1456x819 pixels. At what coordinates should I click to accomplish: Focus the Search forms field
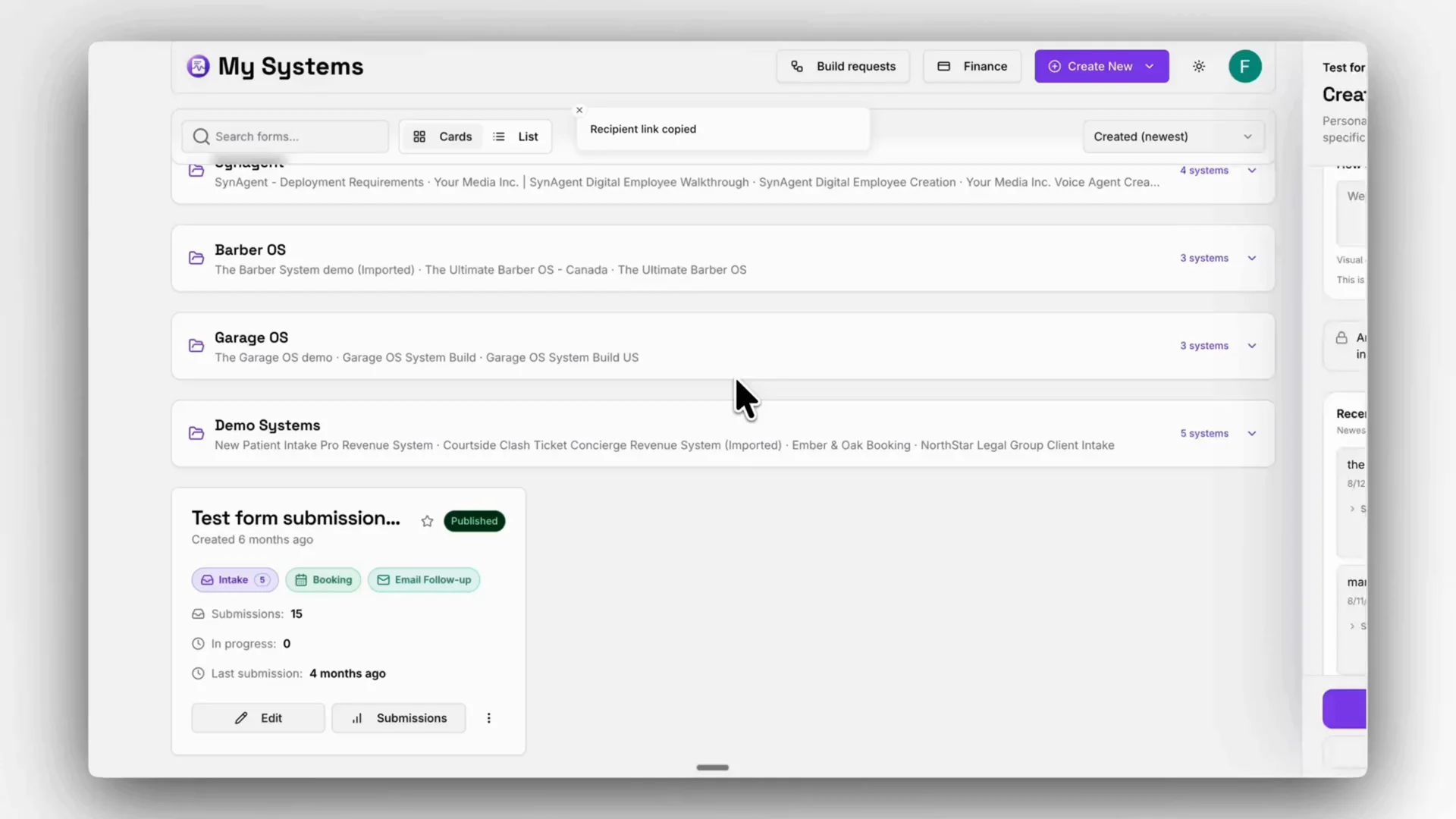click(285, 136)
